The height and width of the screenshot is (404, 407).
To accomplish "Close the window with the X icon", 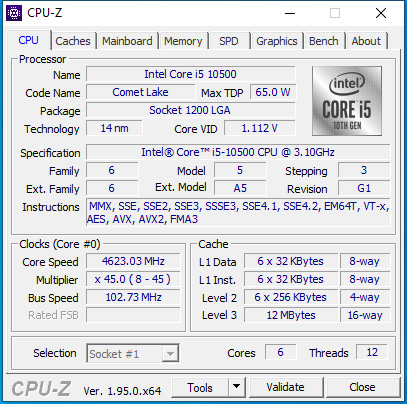I will pyautogui.click(x=381, y=13).
